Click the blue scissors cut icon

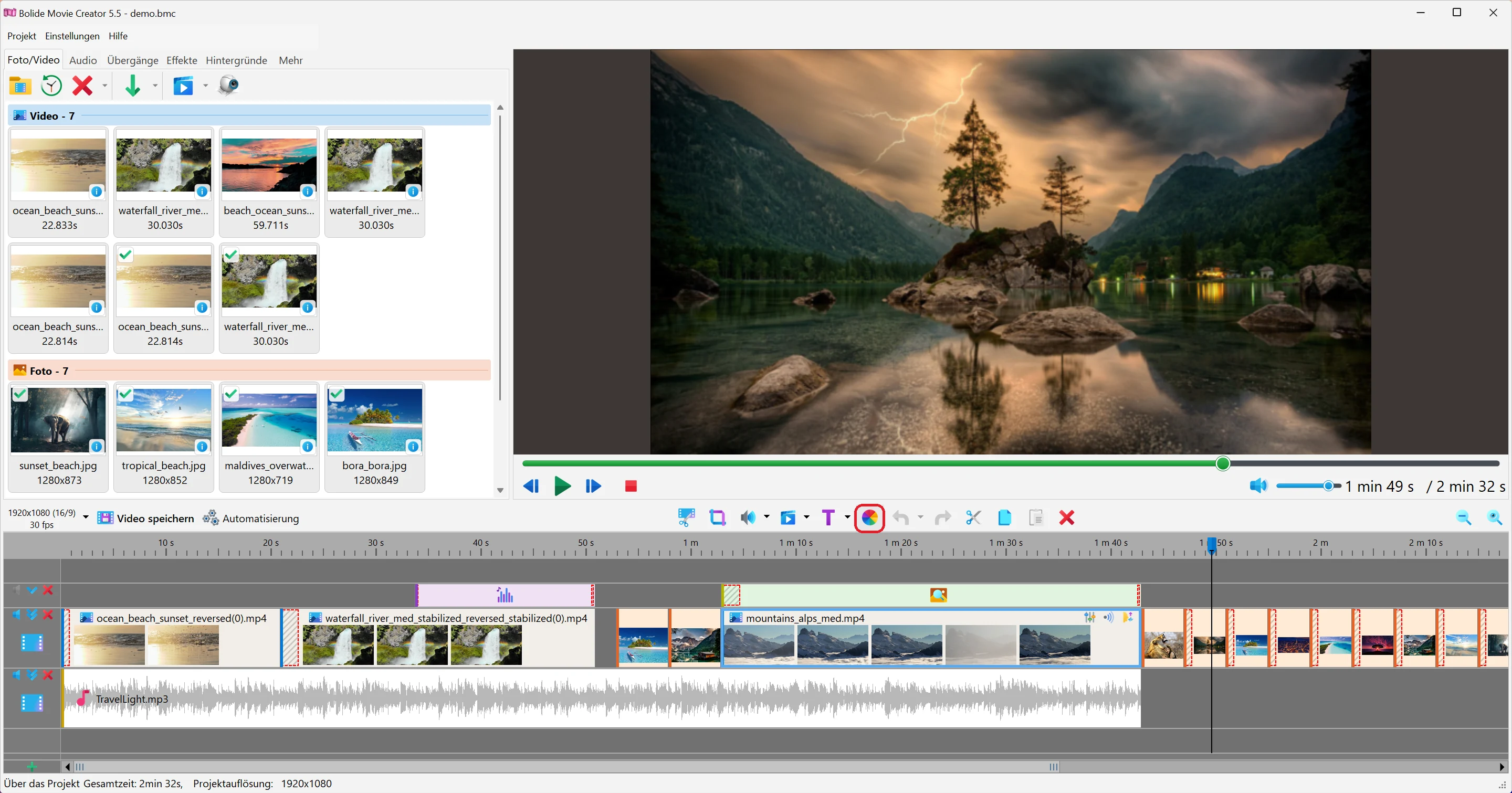click(973, 517)
